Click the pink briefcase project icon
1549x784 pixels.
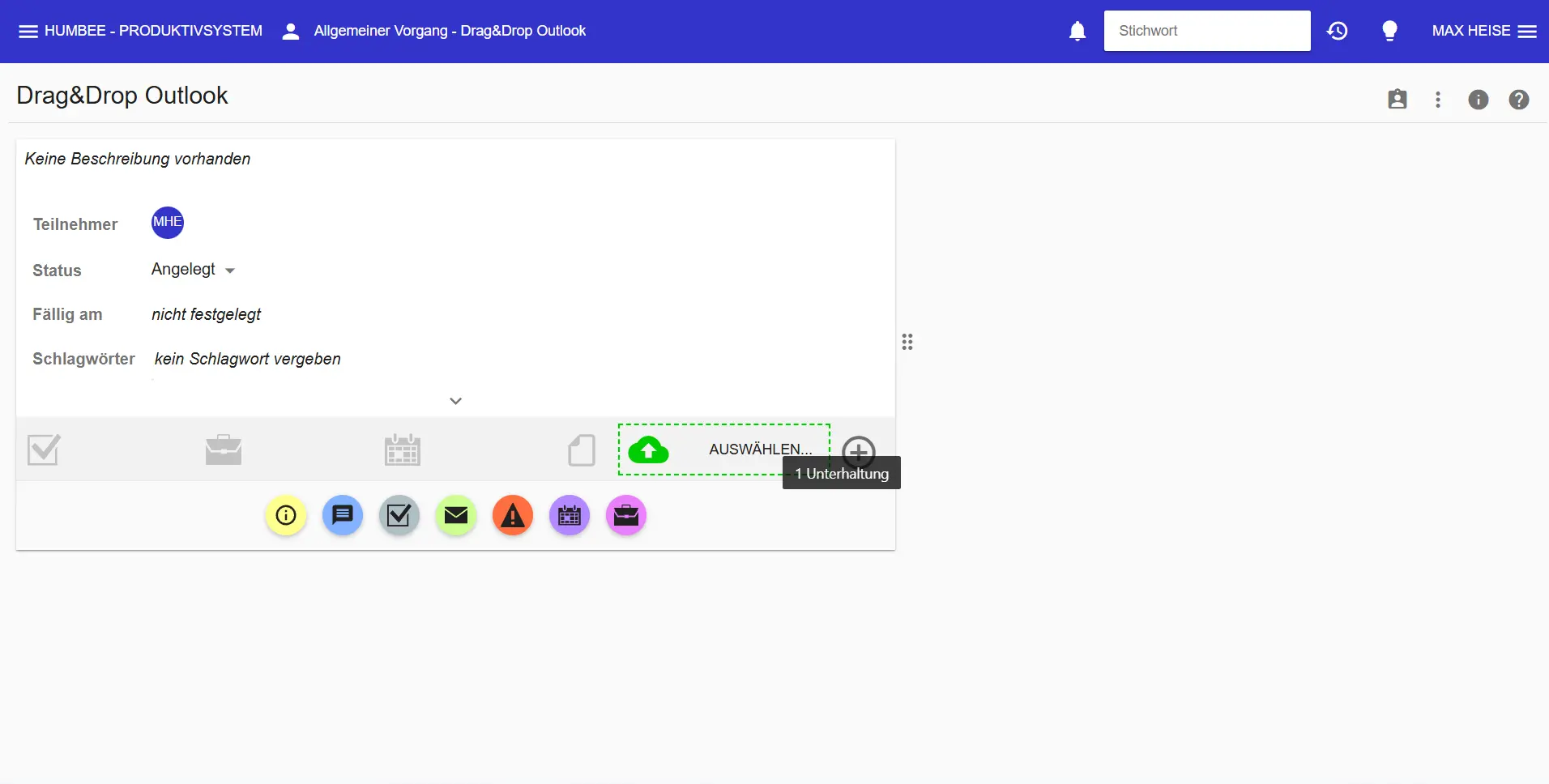click(626, 515)
